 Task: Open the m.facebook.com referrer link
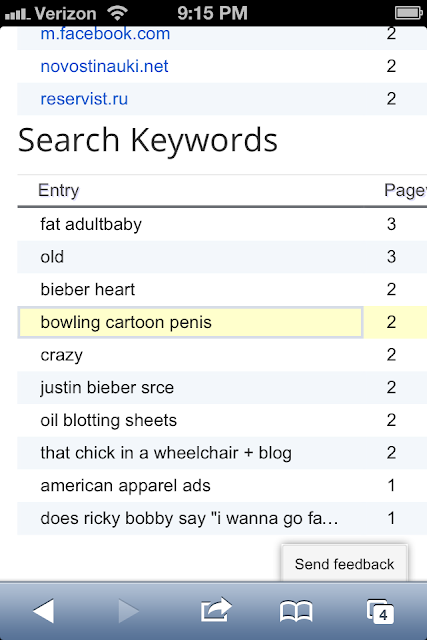coord(105,34)
